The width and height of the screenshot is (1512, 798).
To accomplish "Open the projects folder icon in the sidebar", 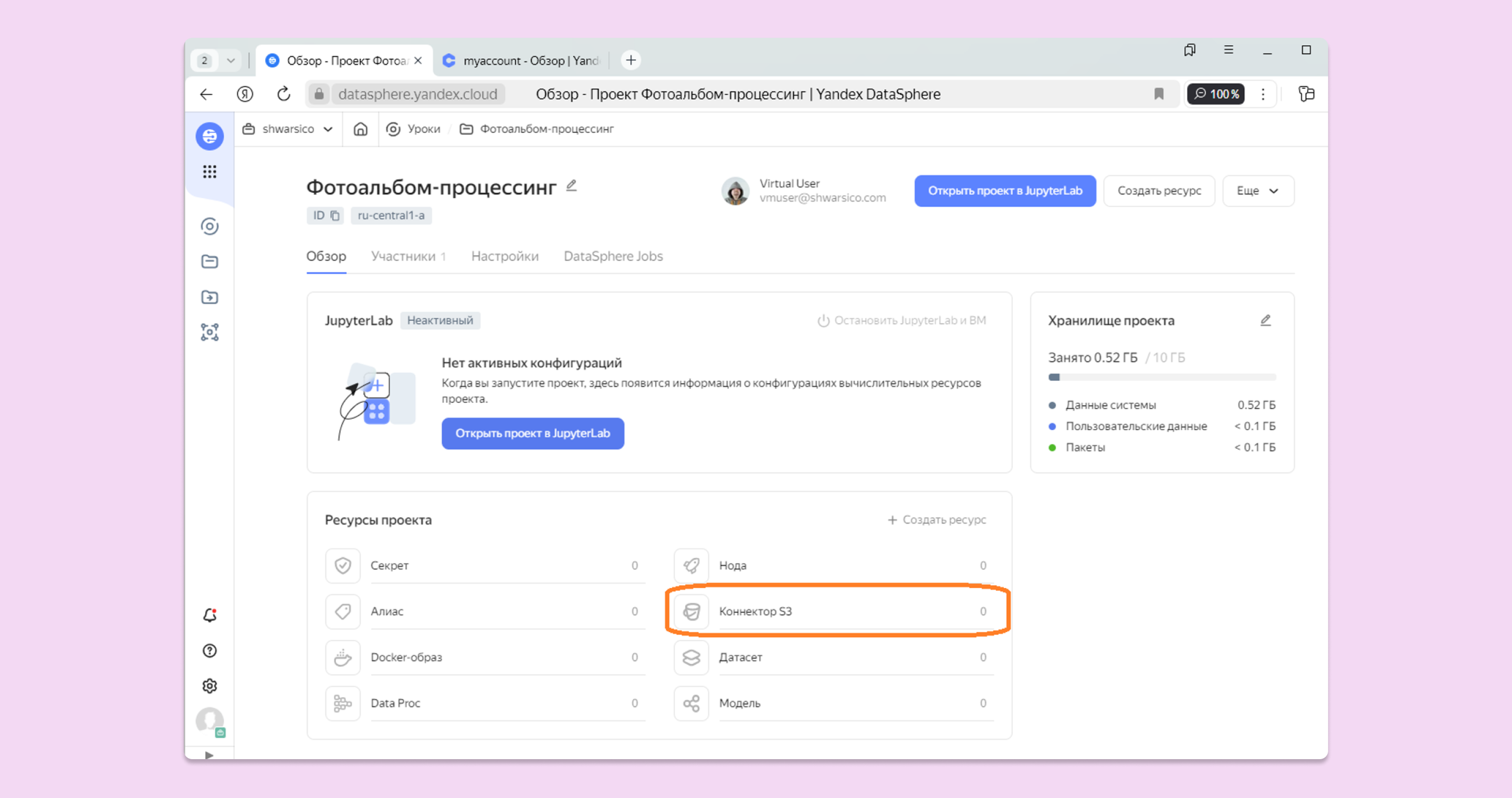I will point(209,261).
